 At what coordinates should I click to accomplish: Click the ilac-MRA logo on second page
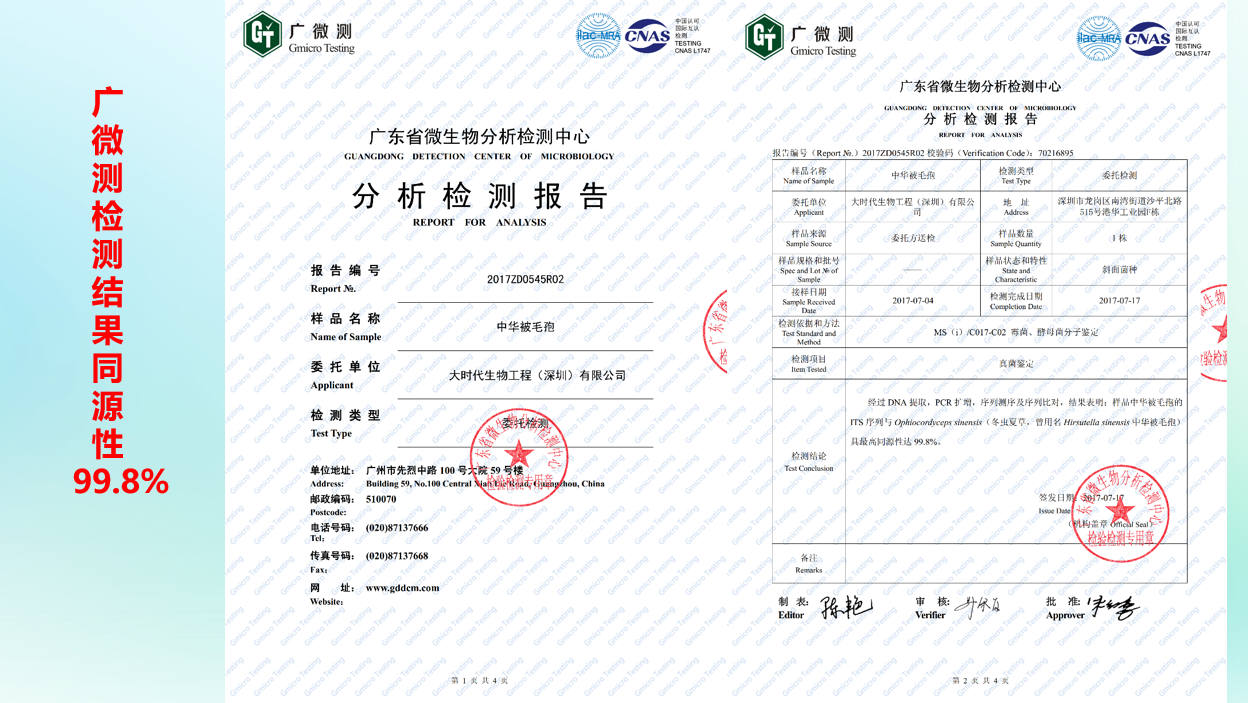[x=1099, y=39]
